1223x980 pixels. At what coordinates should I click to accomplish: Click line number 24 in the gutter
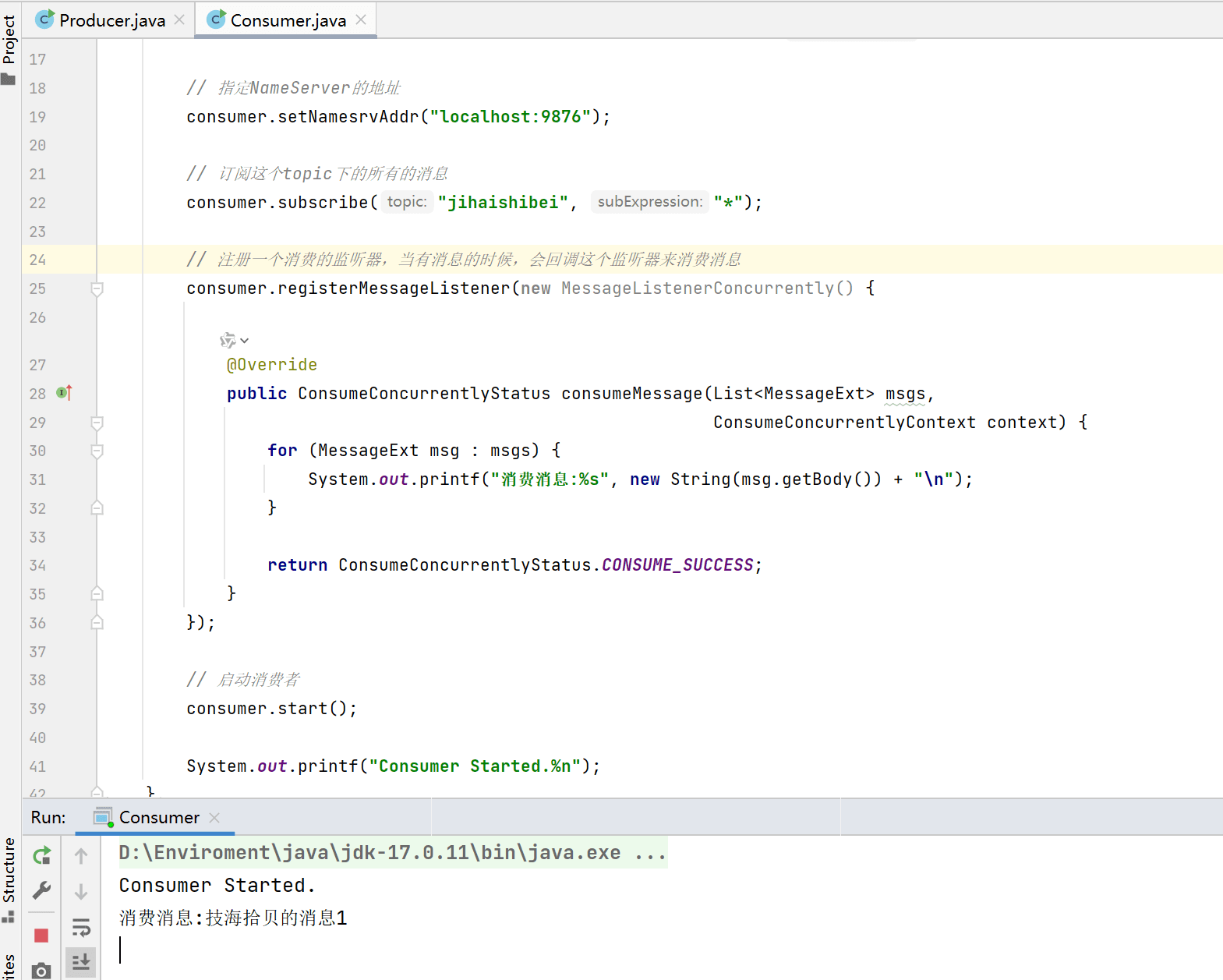coord(37,260)
